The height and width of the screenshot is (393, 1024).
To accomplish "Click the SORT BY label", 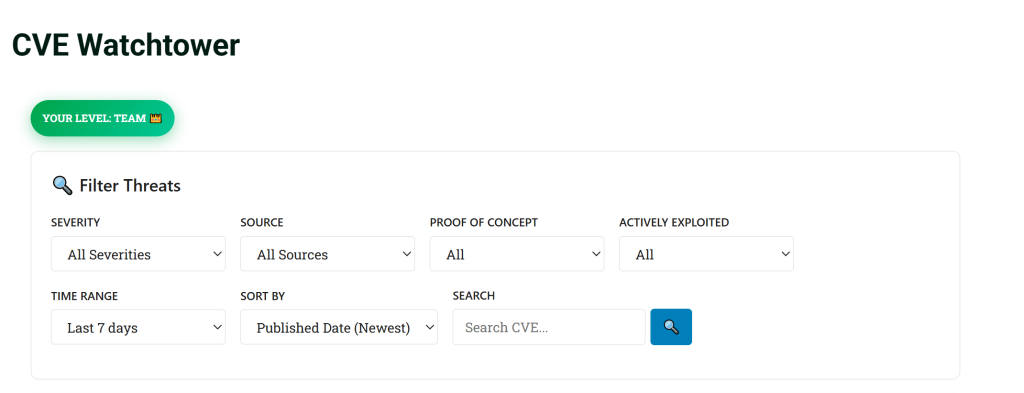I will (263, 296).
